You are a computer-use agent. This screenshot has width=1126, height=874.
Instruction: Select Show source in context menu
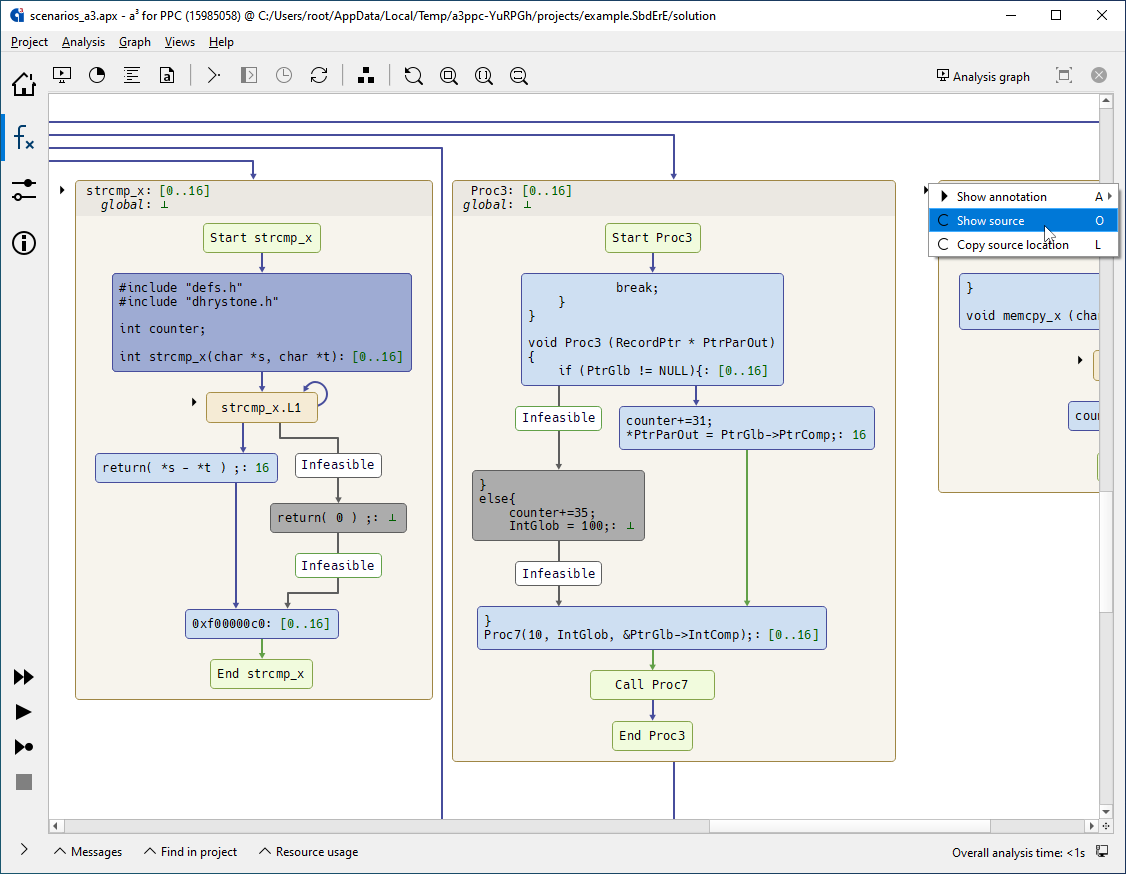1023,220
